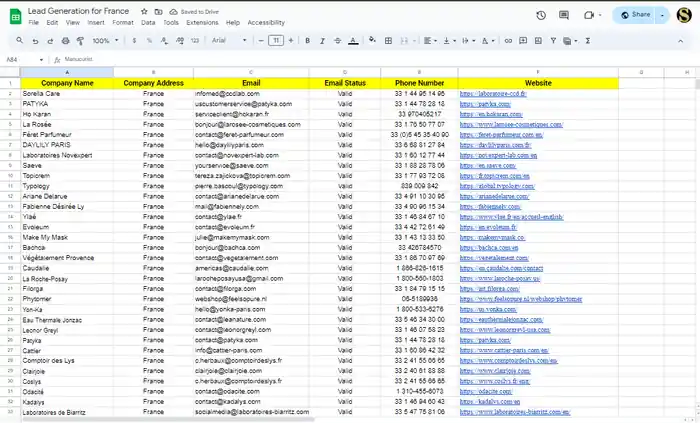Viewport: 700px width, 423px height.
Task: Open the zoom 100% dropdown
Action: coord(105,41)
